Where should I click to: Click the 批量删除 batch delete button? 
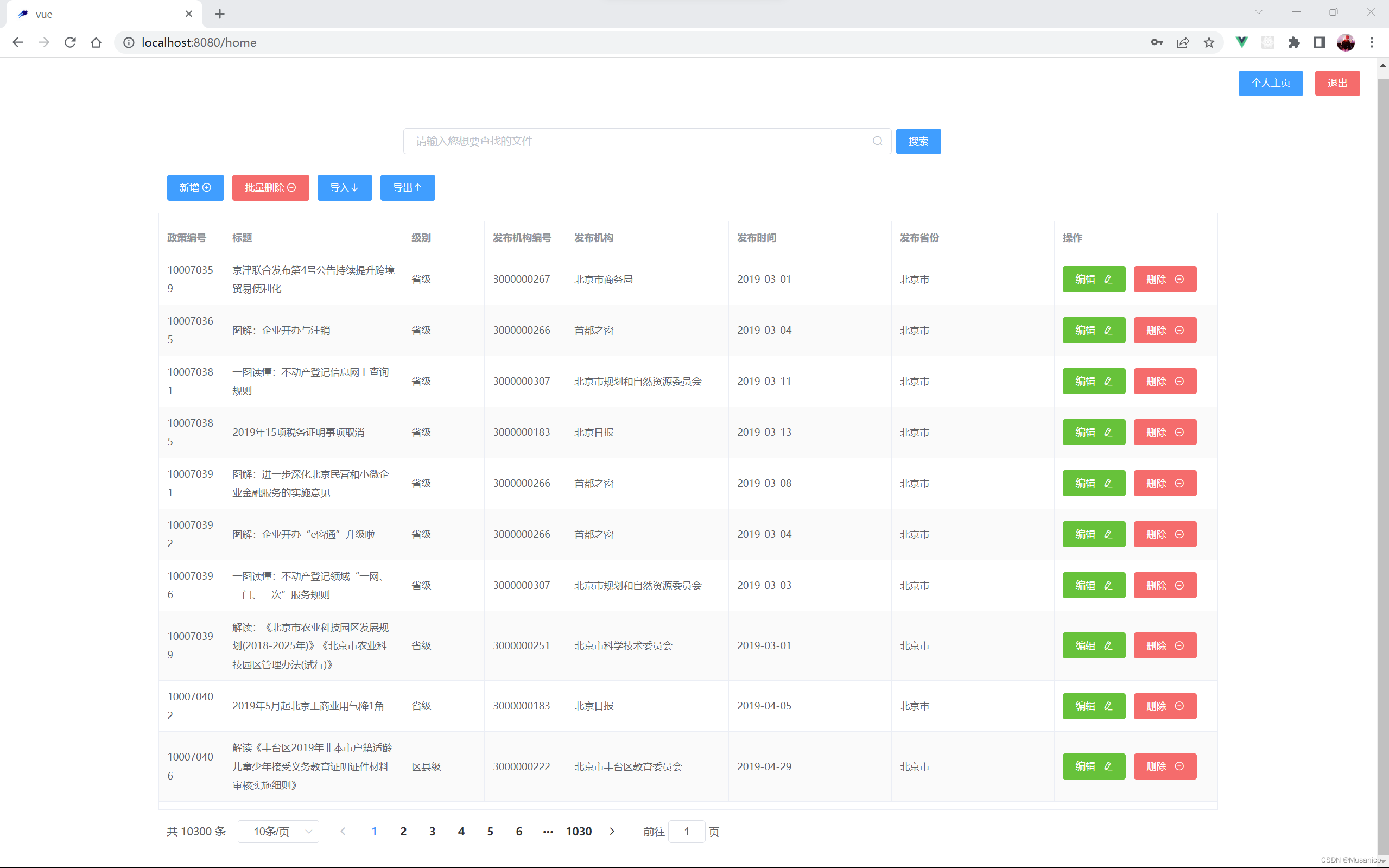coord(270,188)
